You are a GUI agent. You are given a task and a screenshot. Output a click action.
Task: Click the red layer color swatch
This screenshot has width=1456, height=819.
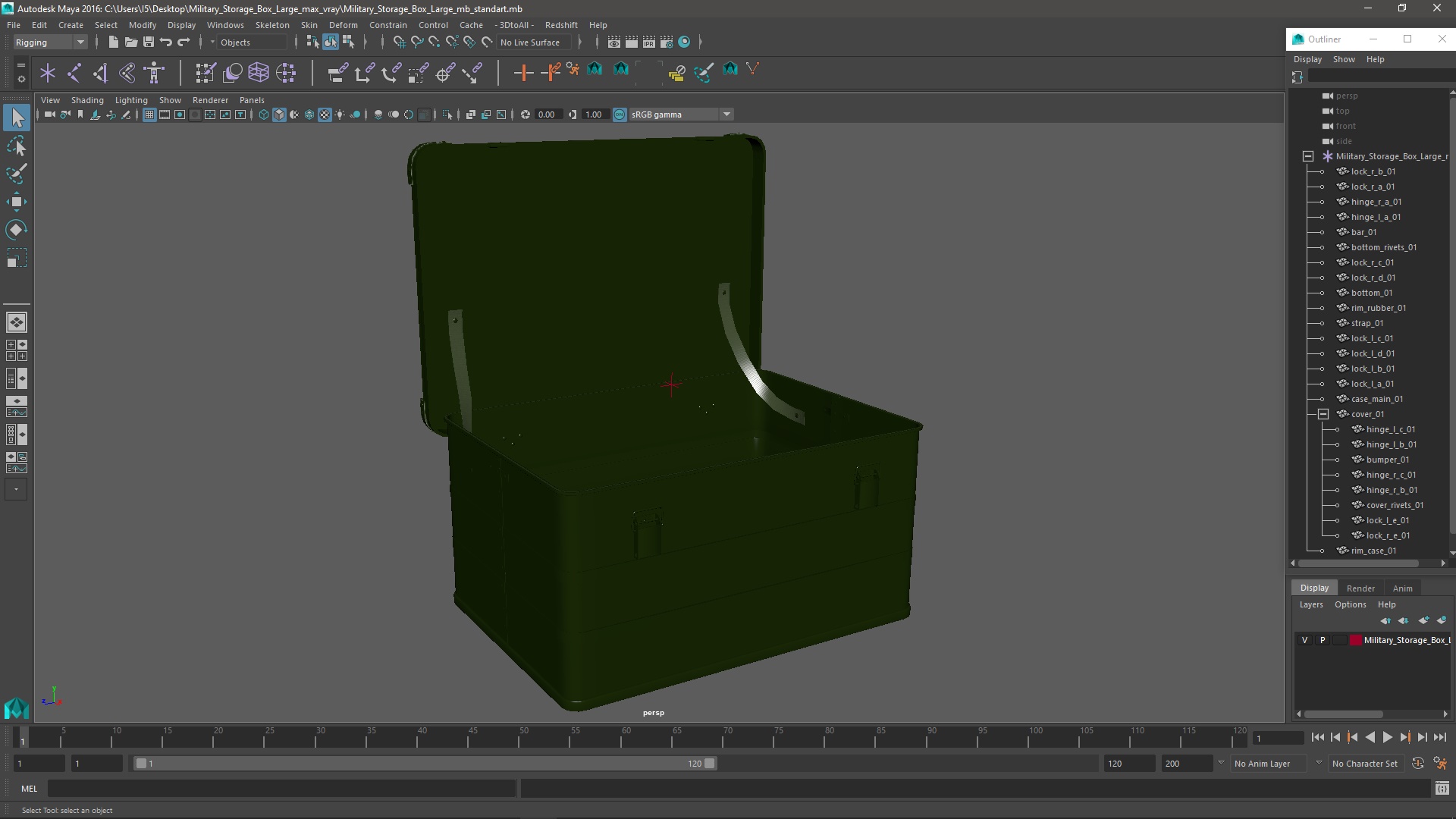pyautogui.click(x=1355, y=640)
